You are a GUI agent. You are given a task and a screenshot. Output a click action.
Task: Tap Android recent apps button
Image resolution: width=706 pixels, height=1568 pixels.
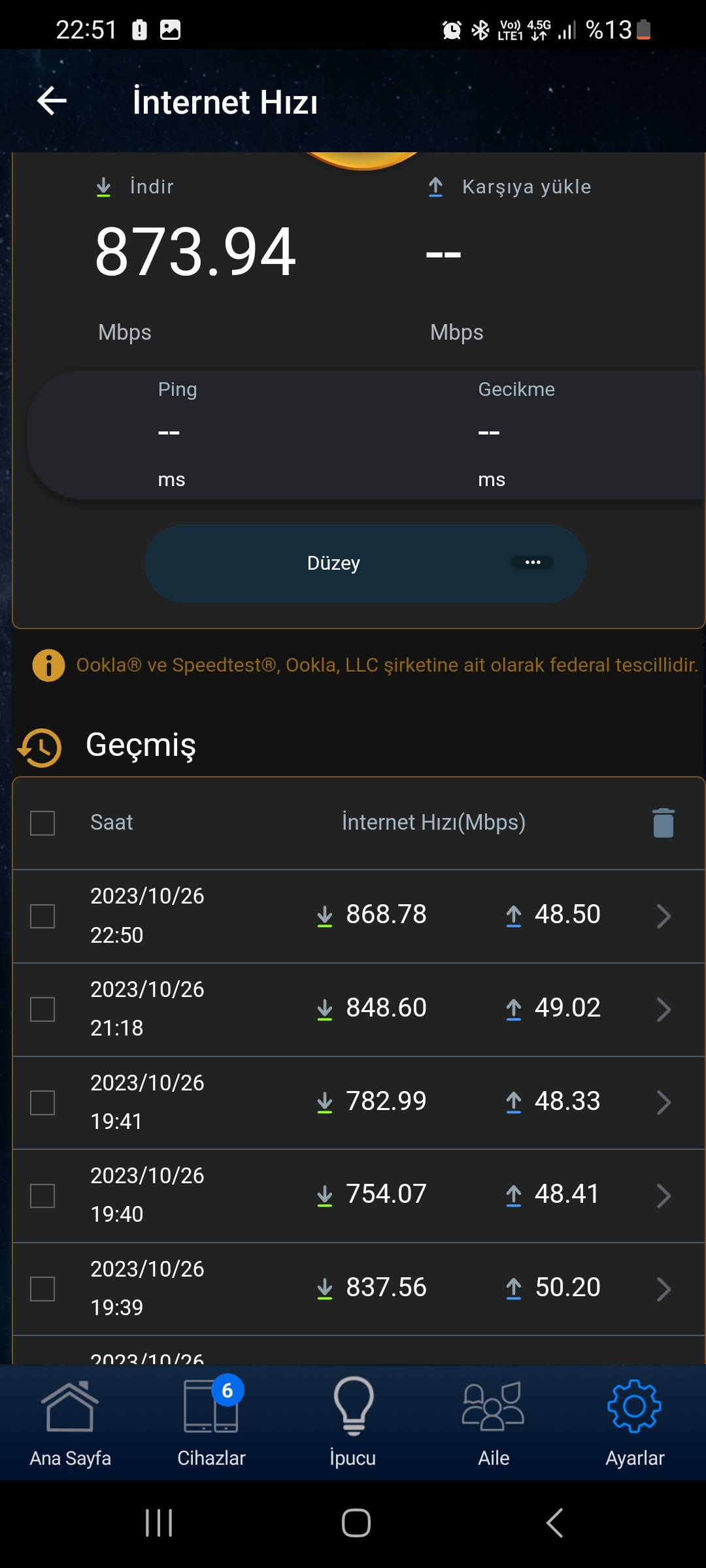coord(159,1523)
